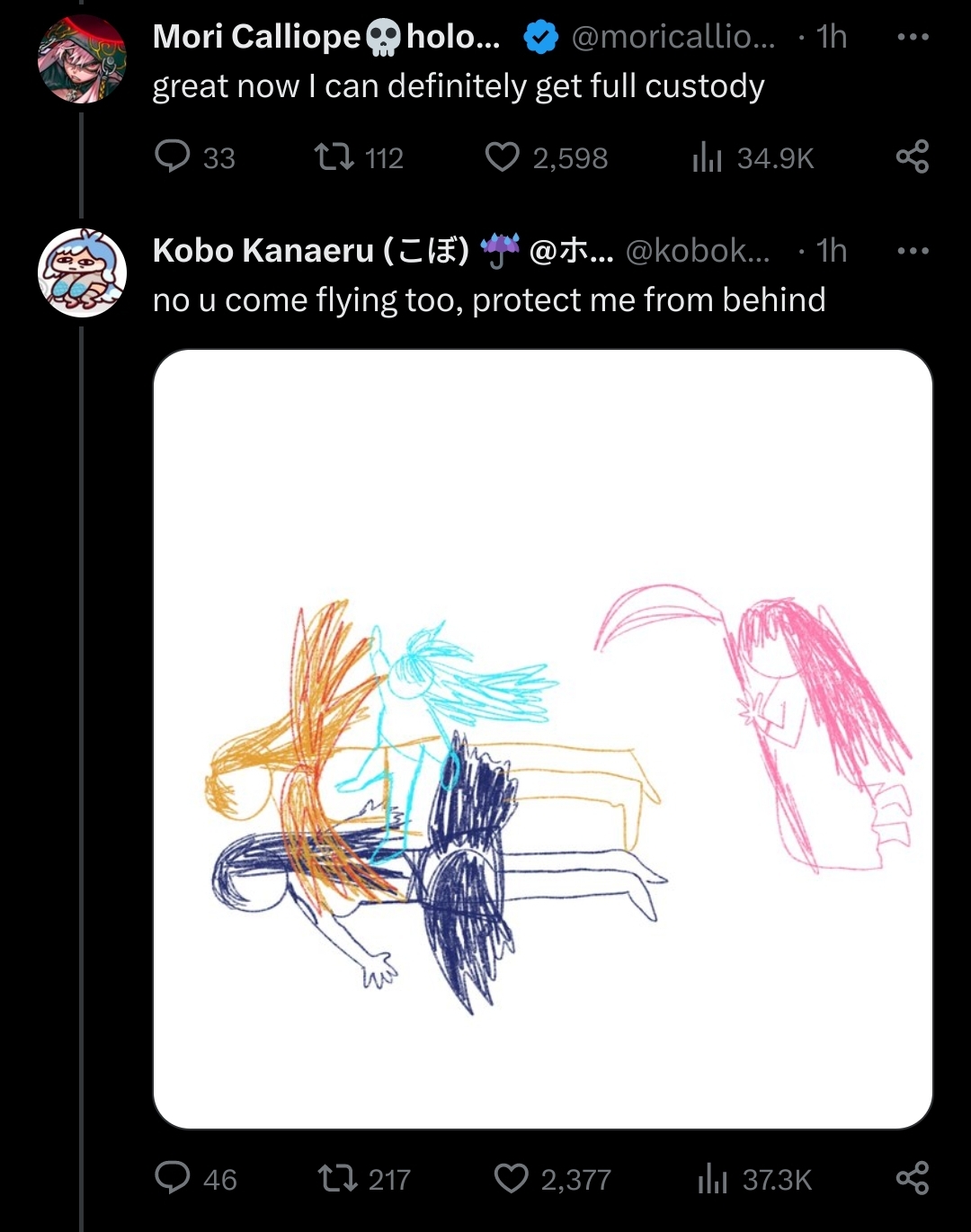Image resolution: width=971 pixels, height=1232 pixels.
Task: Click the @moricallio handle
Action: [x=673, y=37]
